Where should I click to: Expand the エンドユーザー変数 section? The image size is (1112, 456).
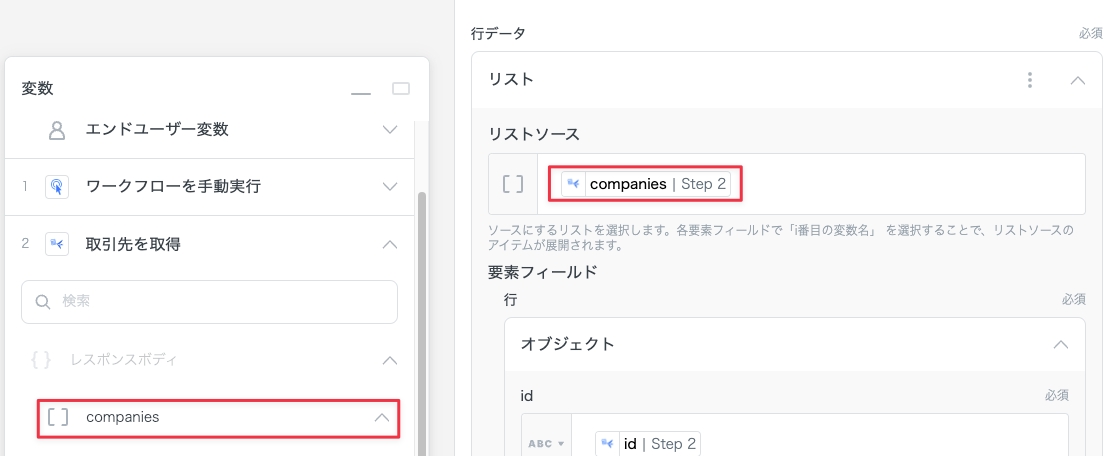click(x=390, y=129)
